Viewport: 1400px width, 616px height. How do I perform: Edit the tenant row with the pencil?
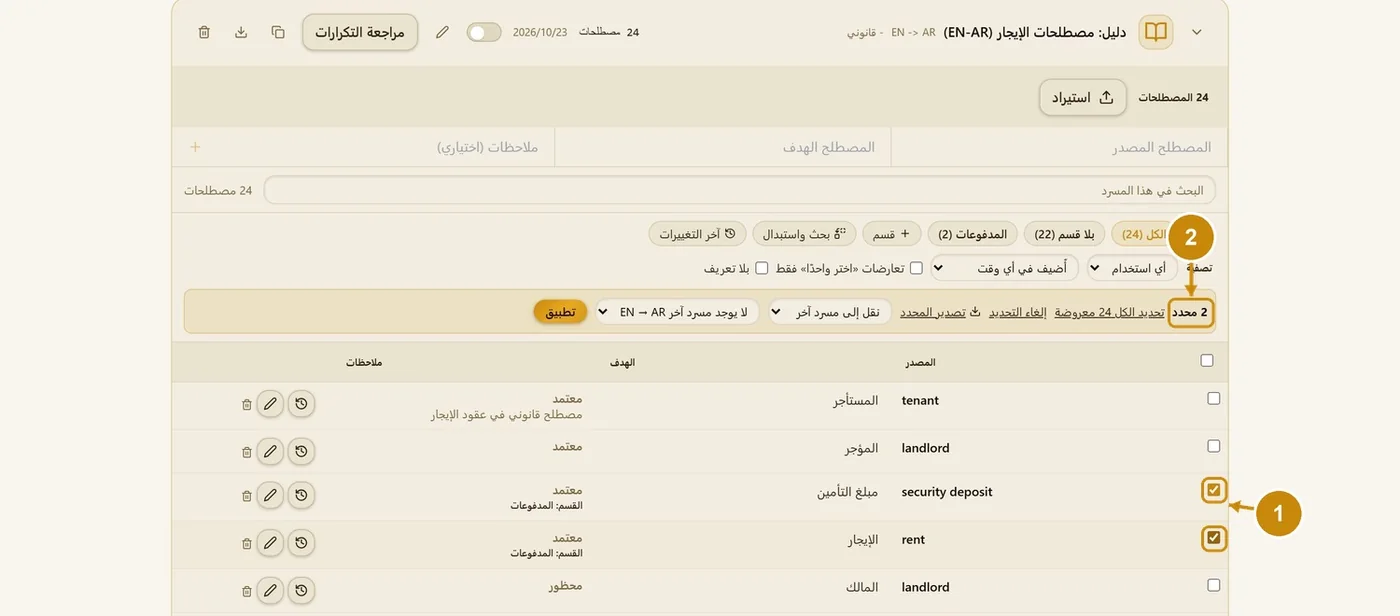[x=270, y=404]
